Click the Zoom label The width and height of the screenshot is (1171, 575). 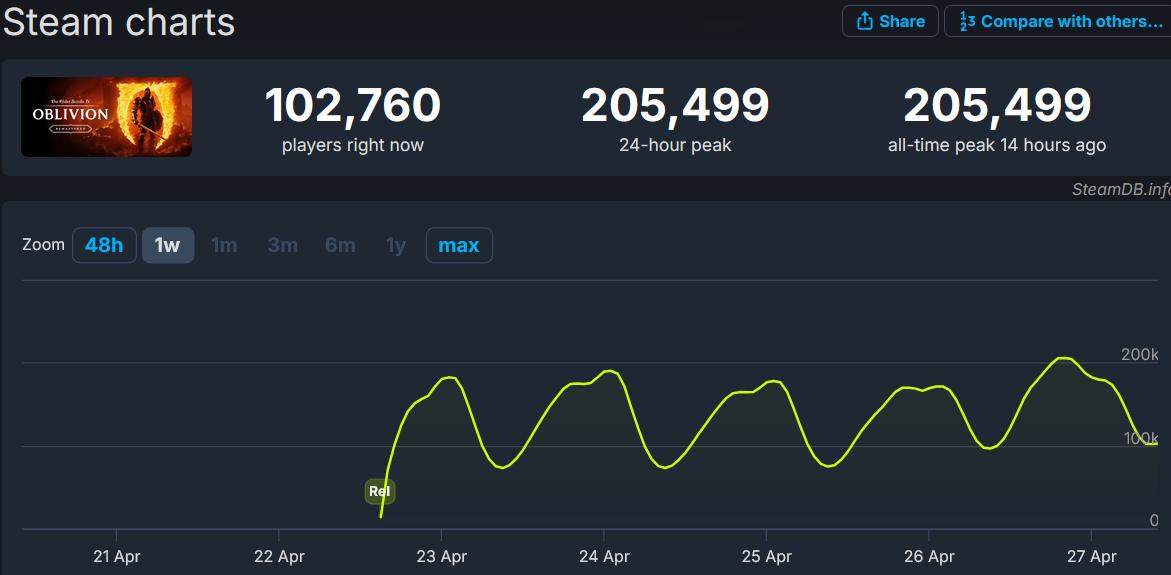click(x=43, y=245)
